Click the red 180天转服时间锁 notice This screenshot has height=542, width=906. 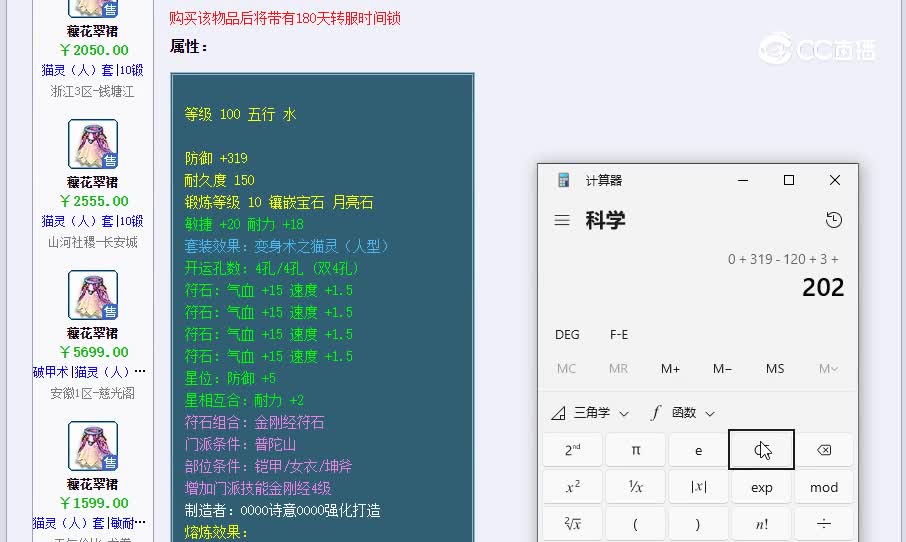pyautogui.click(x=285, y=18)
